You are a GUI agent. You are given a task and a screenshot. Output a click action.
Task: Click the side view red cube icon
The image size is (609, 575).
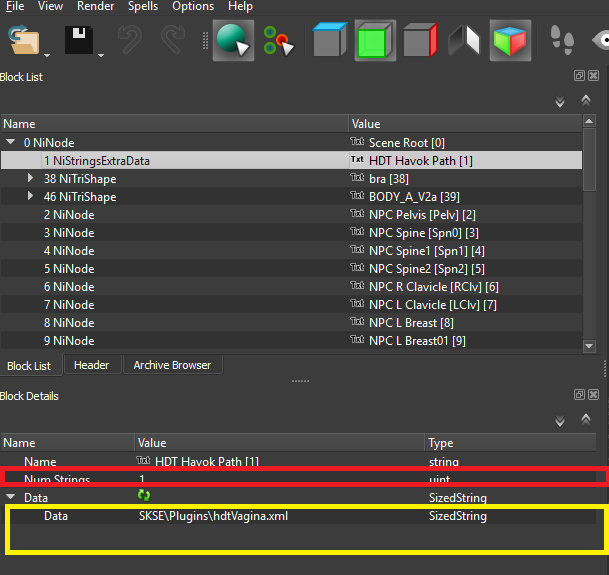pos(421,40)
